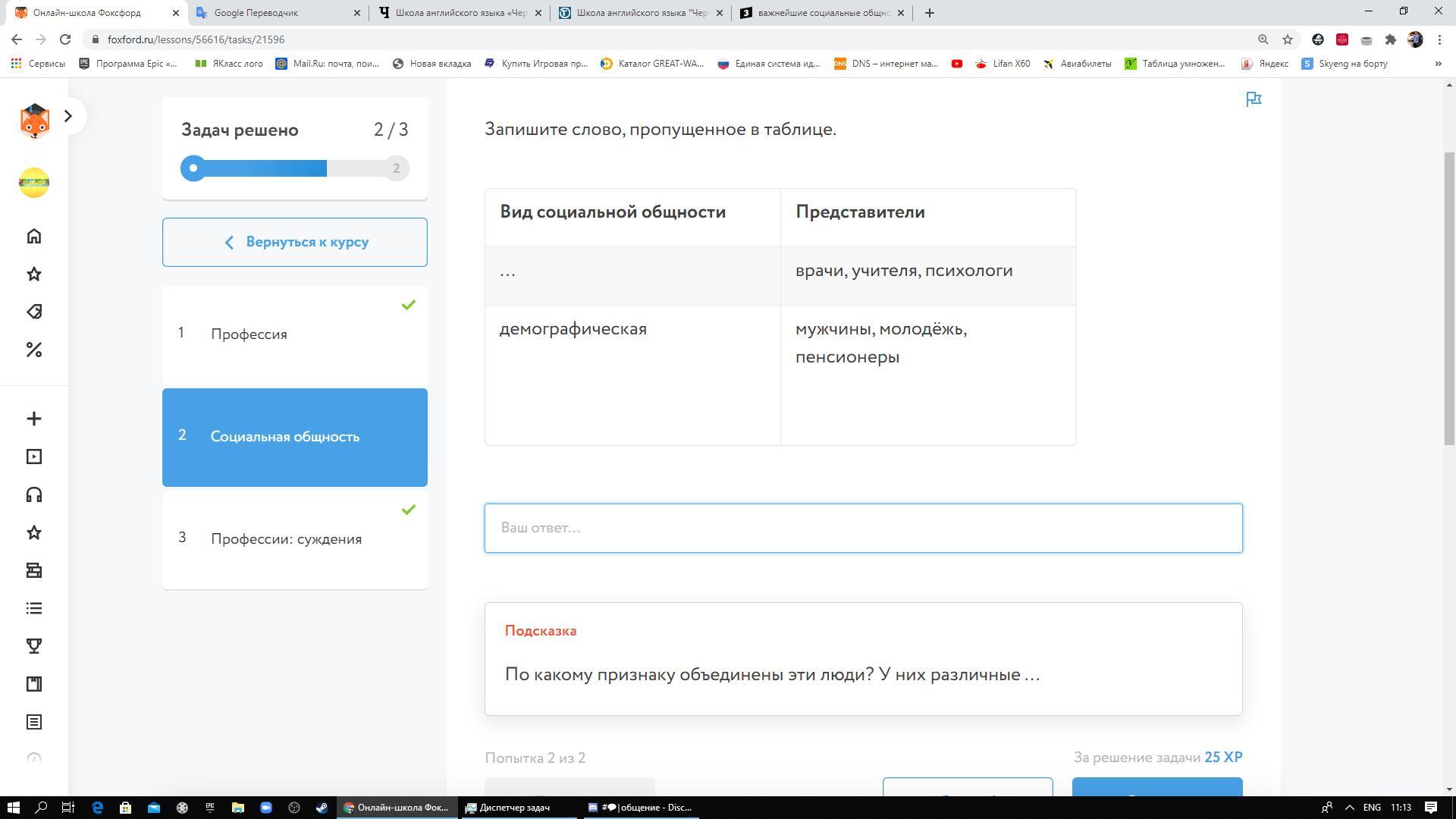Click the task progress bar

point(294,168)
